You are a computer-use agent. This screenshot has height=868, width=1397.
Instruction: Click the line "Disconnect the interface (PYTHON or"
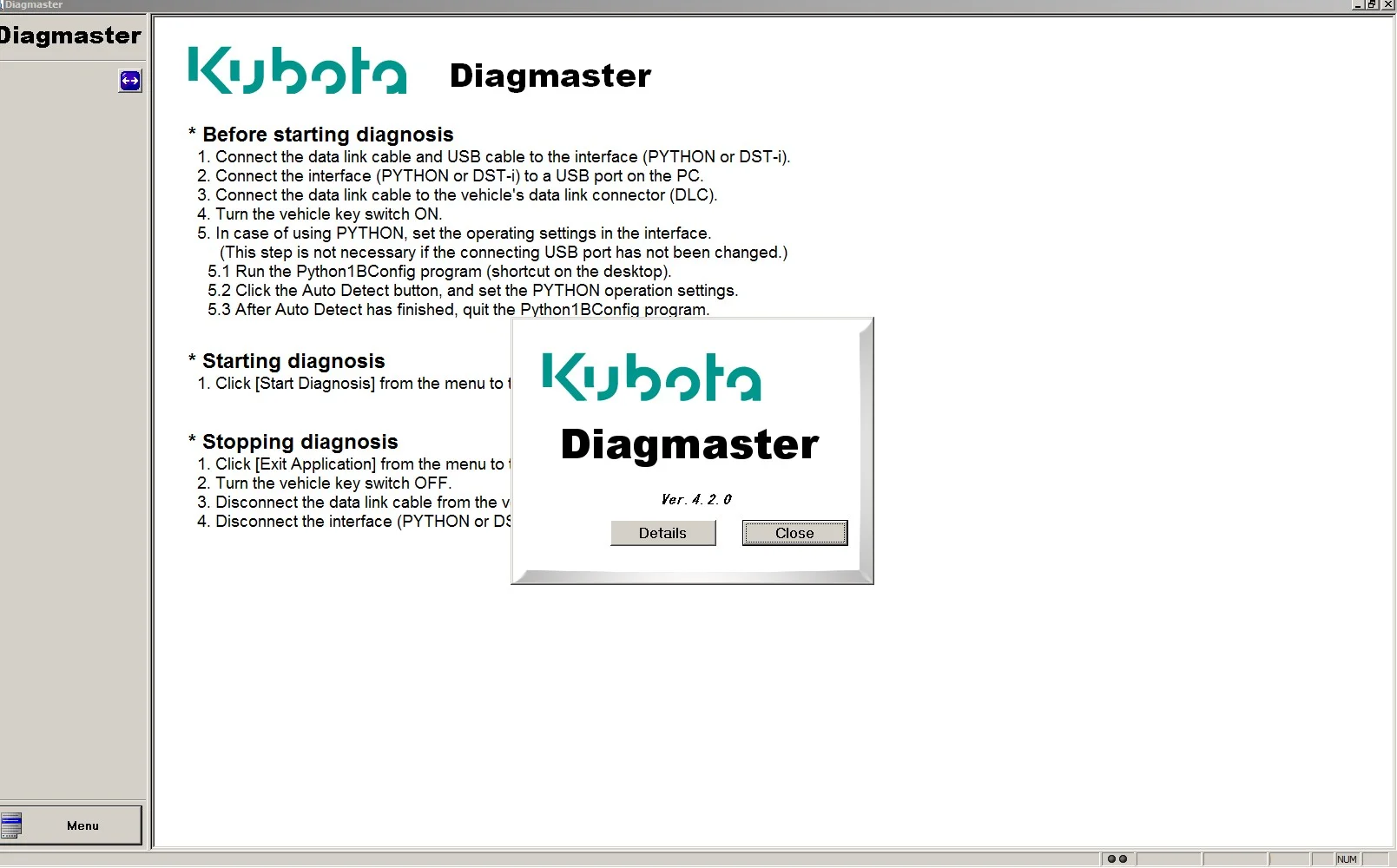(x=354, y=522)
